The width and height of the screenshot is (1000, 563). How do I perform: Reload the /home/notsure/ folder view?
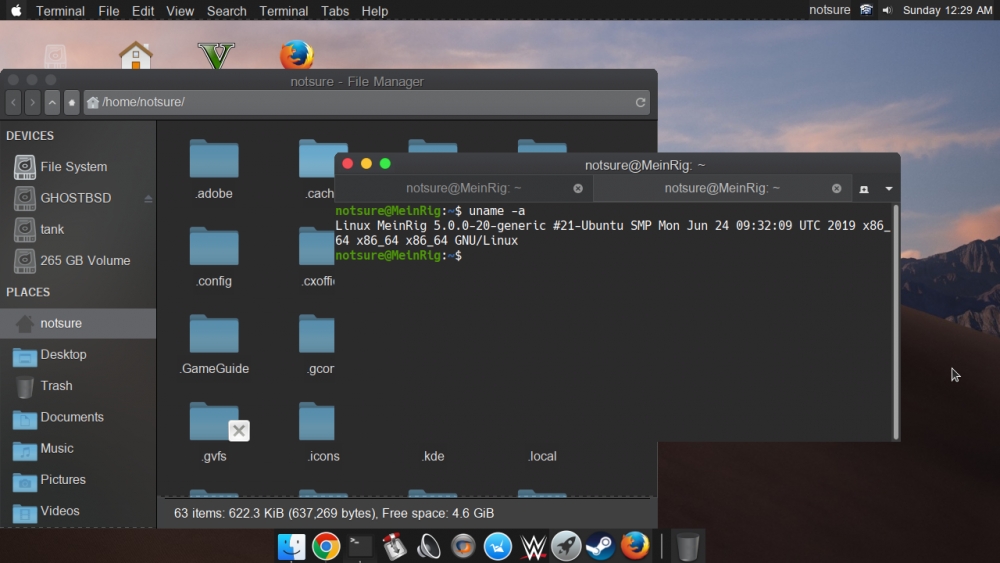point(640,102)
